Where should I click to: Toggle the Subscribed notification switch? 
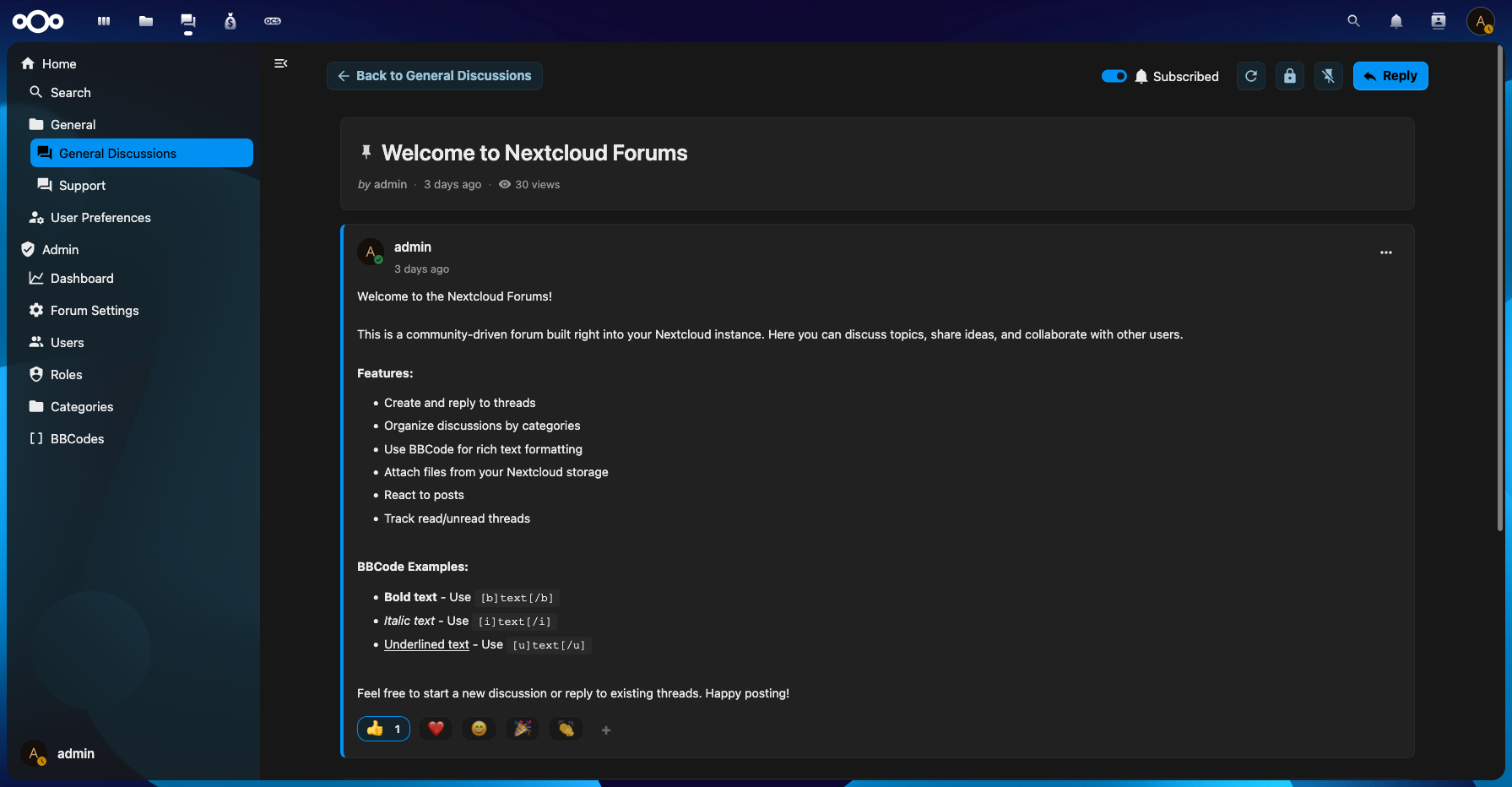[1114, 76]
